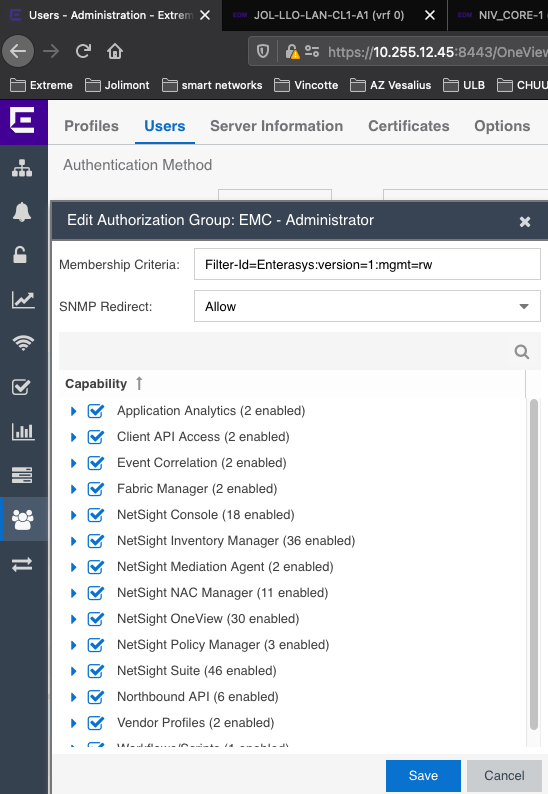Close the JOL-LLO-LAN-CL1-A1 browser tab

[429, 15]
